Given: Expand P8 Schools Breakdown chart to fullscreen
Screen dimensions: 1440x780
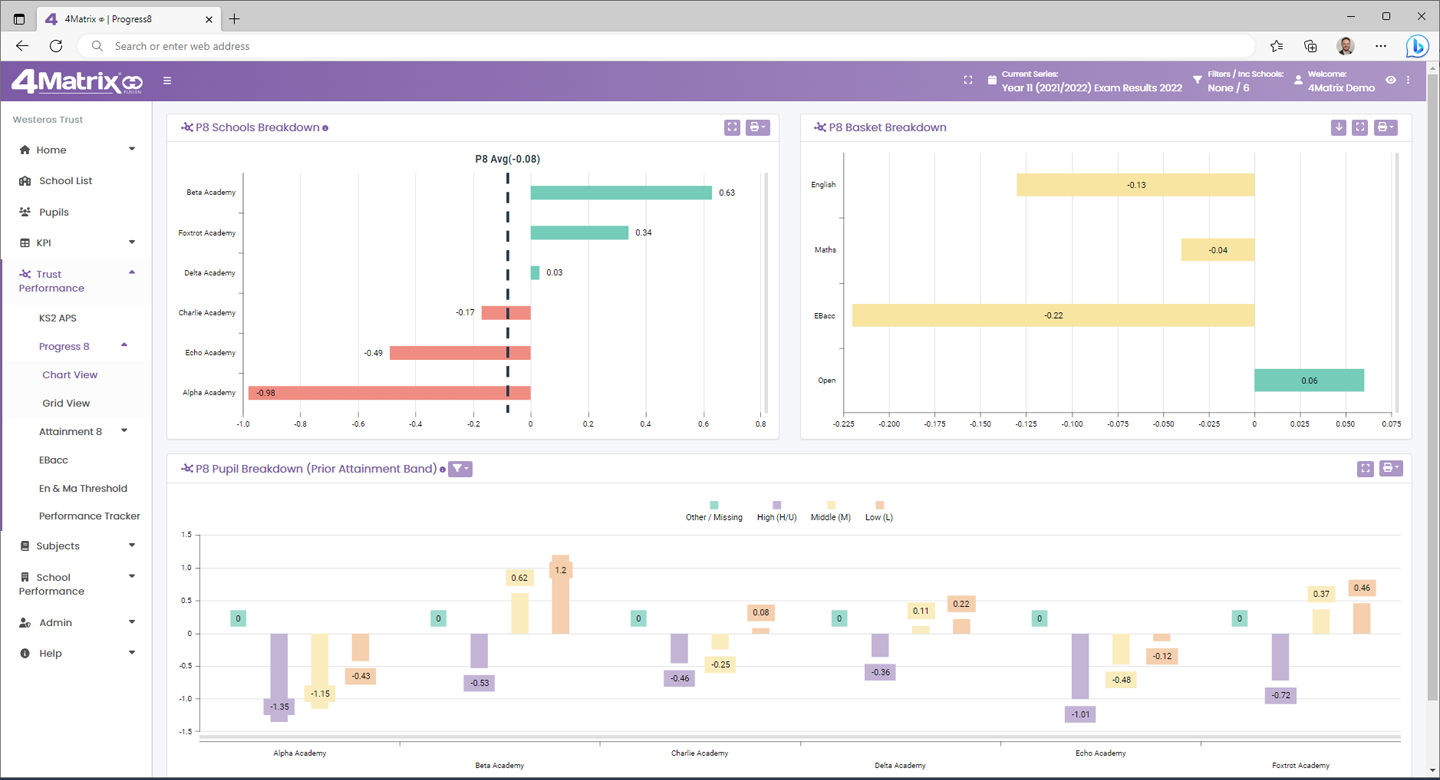Looking at the screenshot, I should [732, 127].
